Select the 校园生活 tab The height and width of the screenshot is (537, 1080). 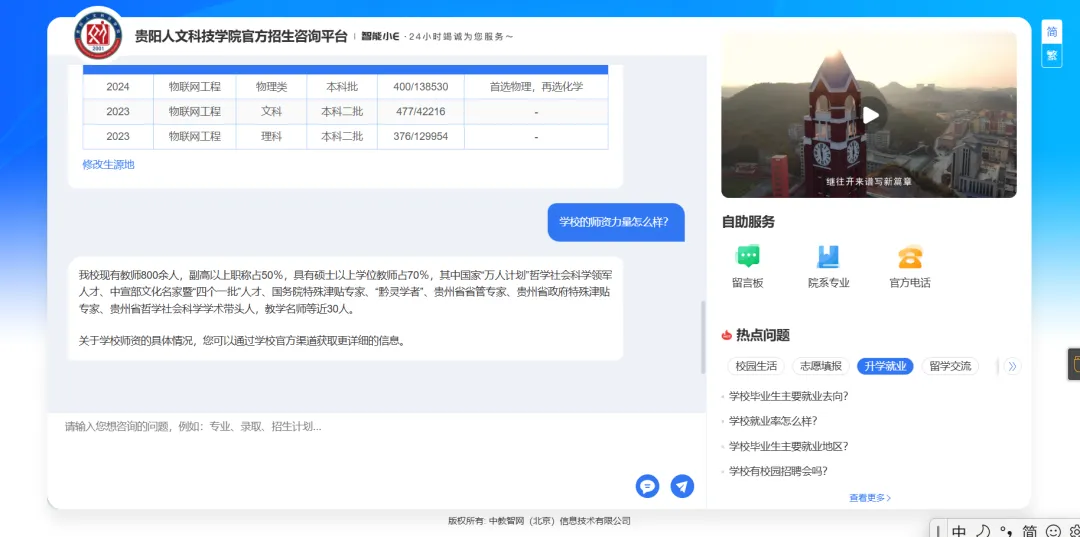pos(756,366)
